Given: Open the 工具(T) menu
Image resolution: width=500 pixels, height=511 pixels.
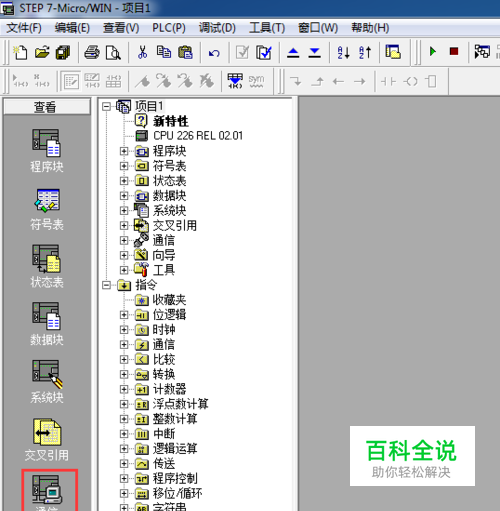Looking at the screenshot, I should click(x=267, y=28).
